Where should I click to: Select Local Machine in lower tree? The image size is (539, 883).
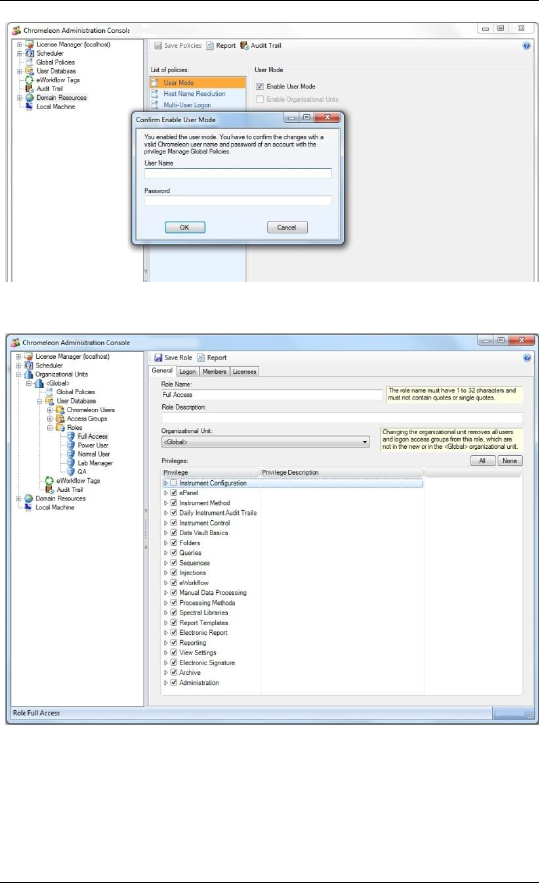coord(55,507)
